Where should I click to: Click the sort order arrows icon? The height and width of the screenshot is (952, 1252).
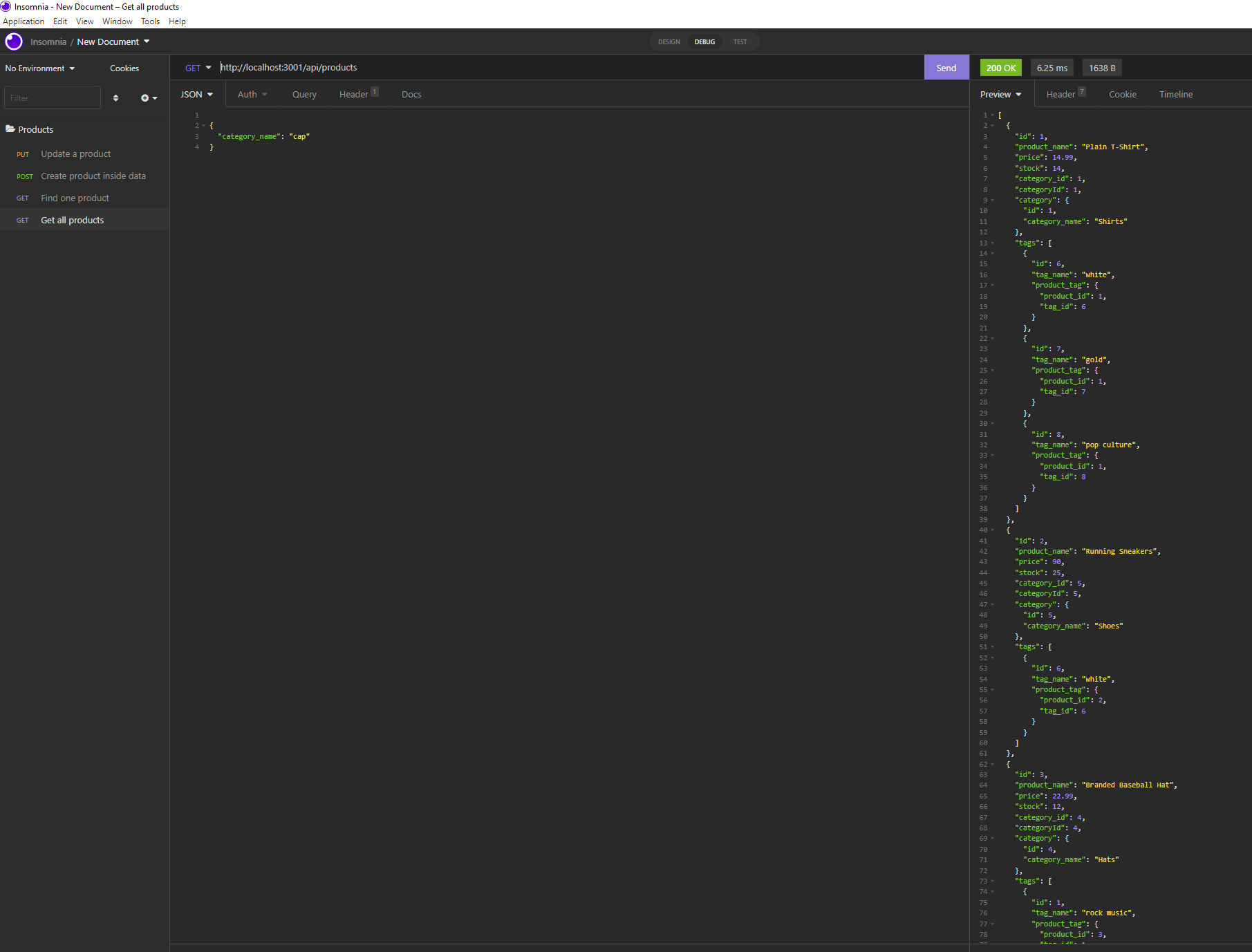pos(115,98)
